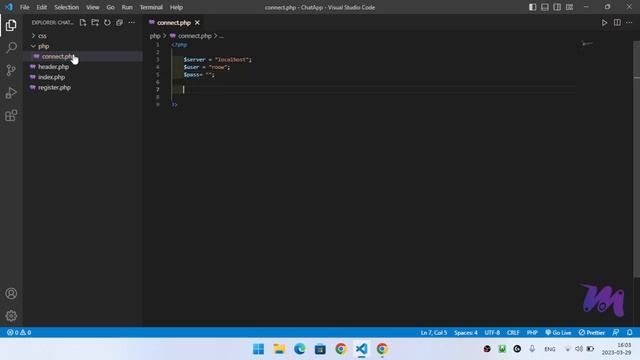The height and width of the screenshot is (360, 640).
Task: Open editor more actions ellipsis
Action: pos(629,23)
